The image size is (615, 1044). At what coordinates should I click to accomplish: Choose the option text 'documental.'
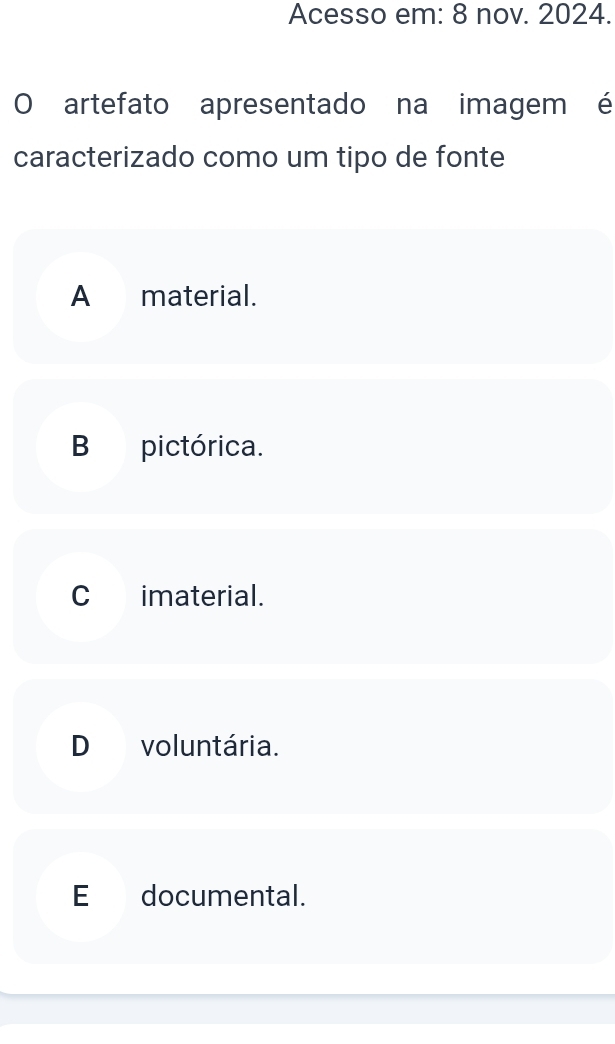pyautogui.click(x=224, y=896)
